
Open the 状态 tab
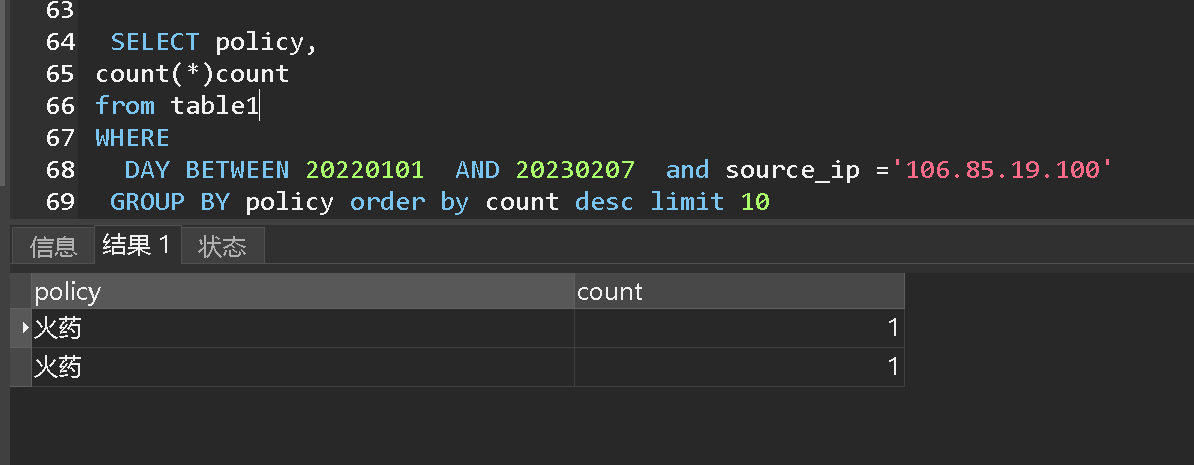point(222,246)
